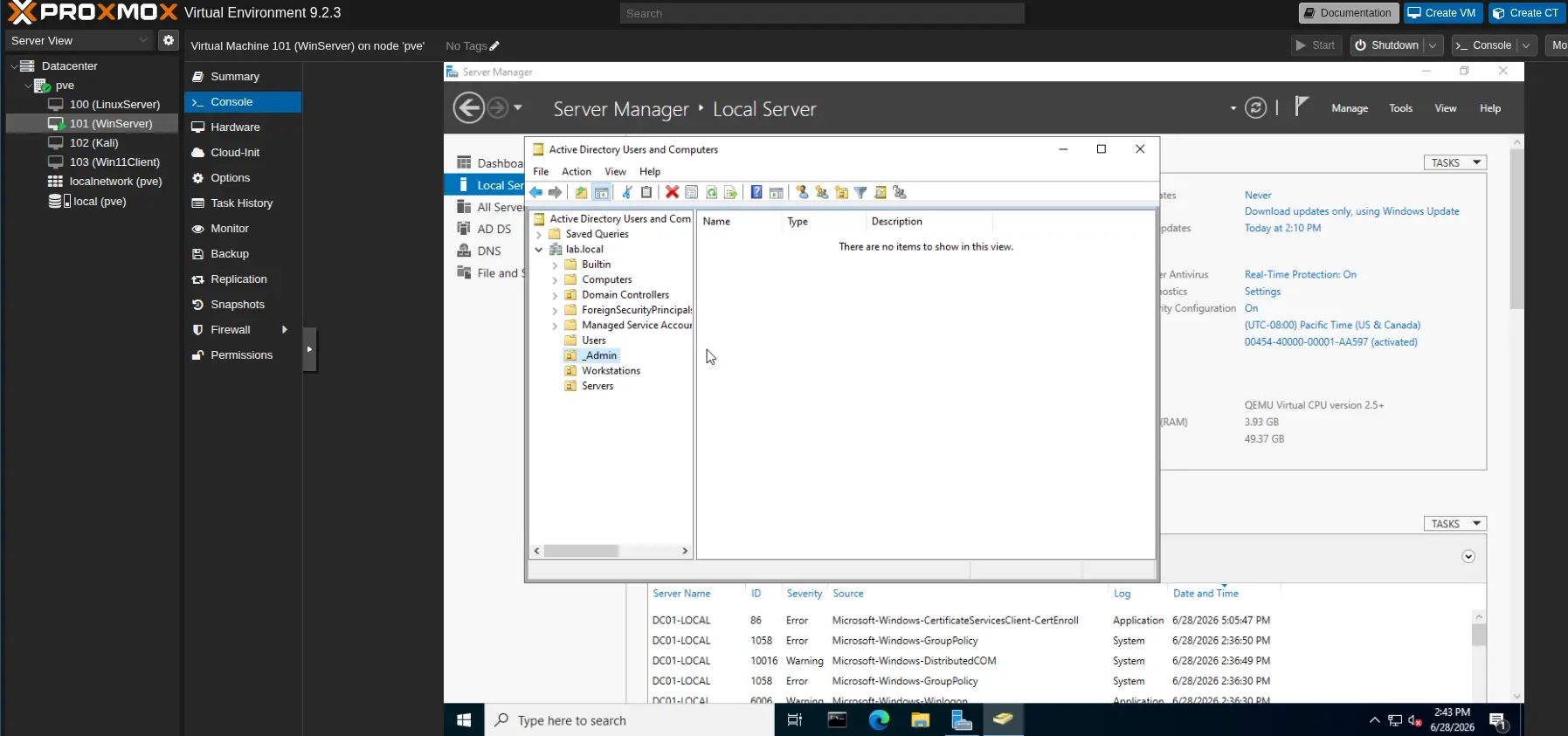This screenshot has width=1568, height=736.
Task: Click the Server Manager refresh icon
Action: click(1255, 108)
